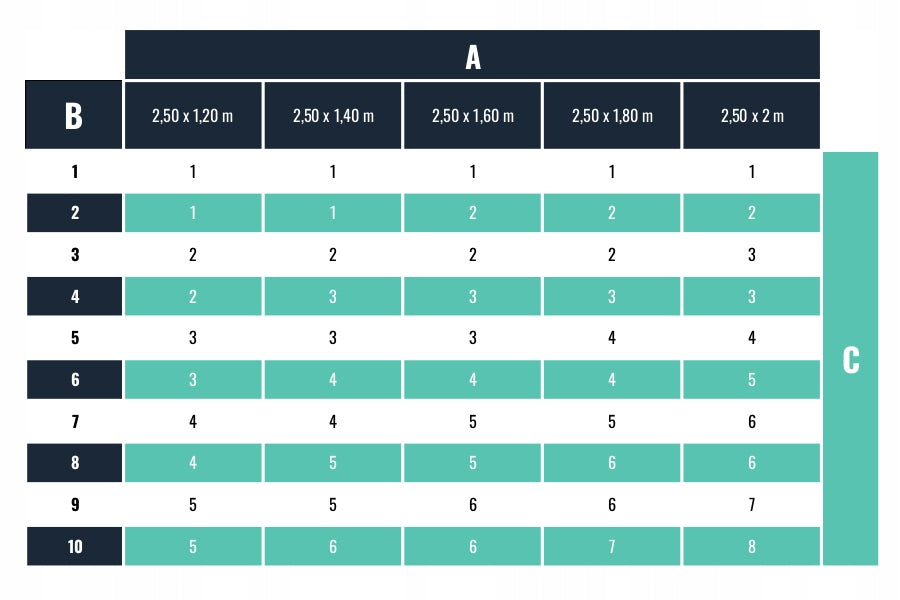
Task: Click the "A" header banner
Action: pos(472,56)
